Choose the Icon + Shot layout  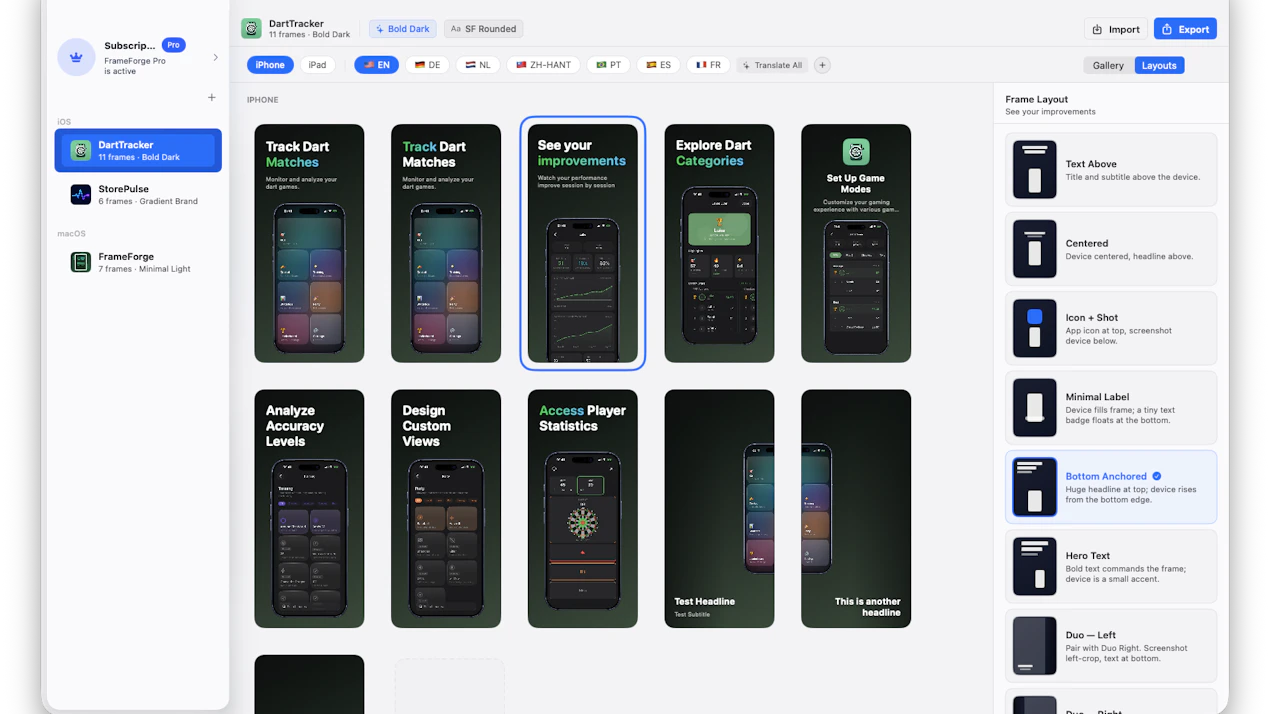[x=1111, y=328]
